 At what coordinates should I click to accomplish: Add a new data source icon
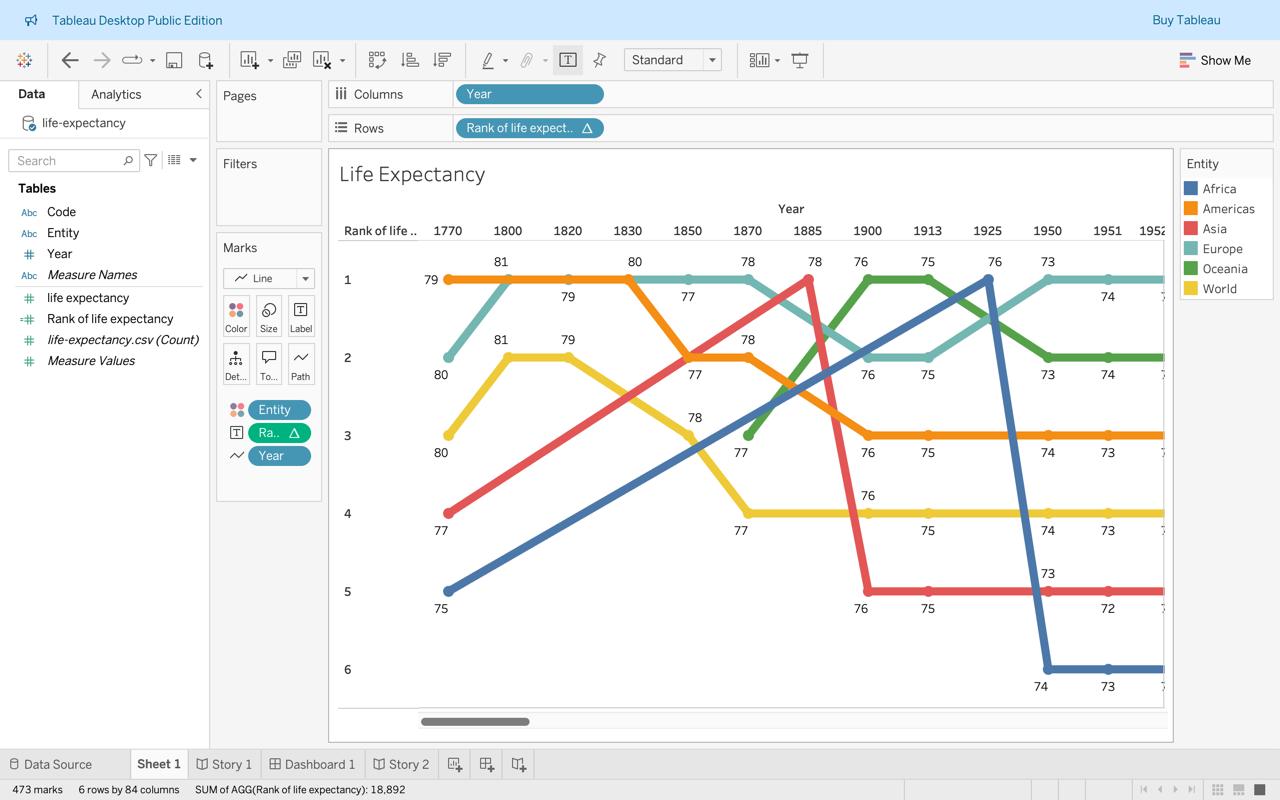coord(205,60)
